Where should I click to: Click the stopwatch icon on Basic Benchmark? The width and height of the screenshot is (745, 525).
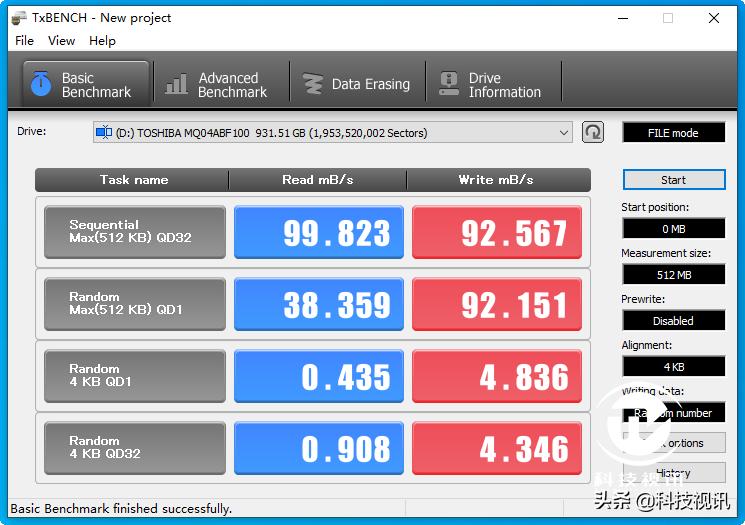[x=41, y=85]
